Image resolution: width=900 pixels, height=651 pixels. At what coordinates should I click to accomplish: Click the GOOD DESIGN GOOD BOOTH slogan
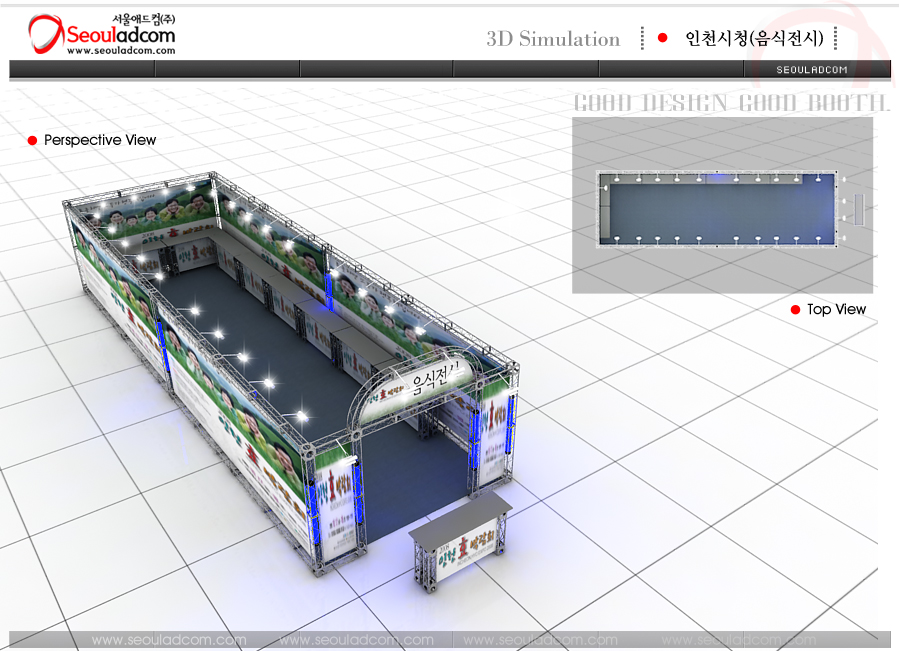(730, 103)
